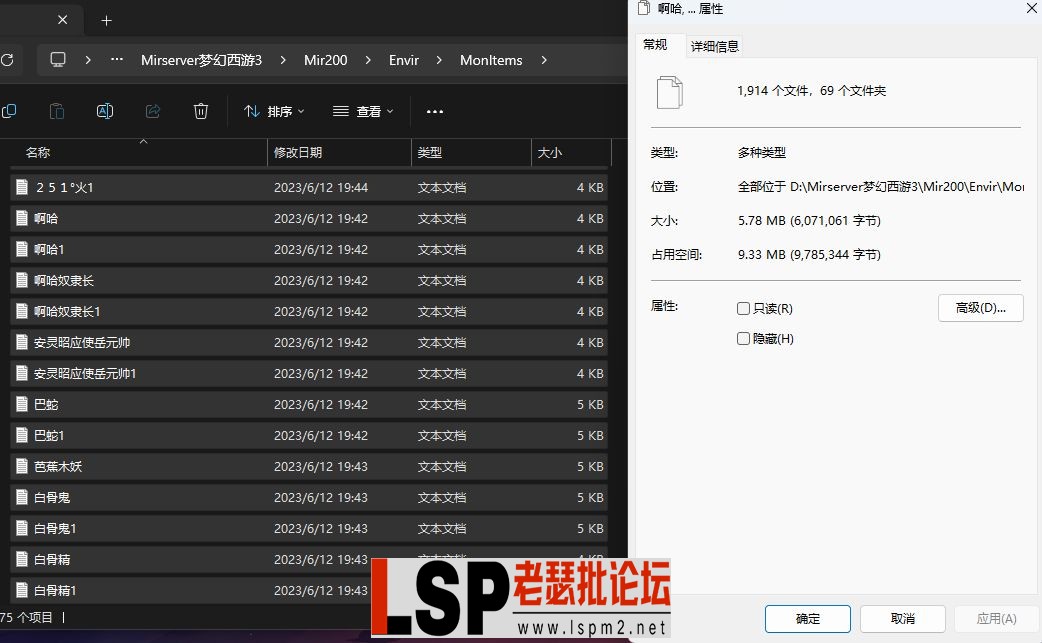Expand the chevron after Mirserver梦幻西游3
This screenshot has width=1042, height=643.
[x=283, y=60]
